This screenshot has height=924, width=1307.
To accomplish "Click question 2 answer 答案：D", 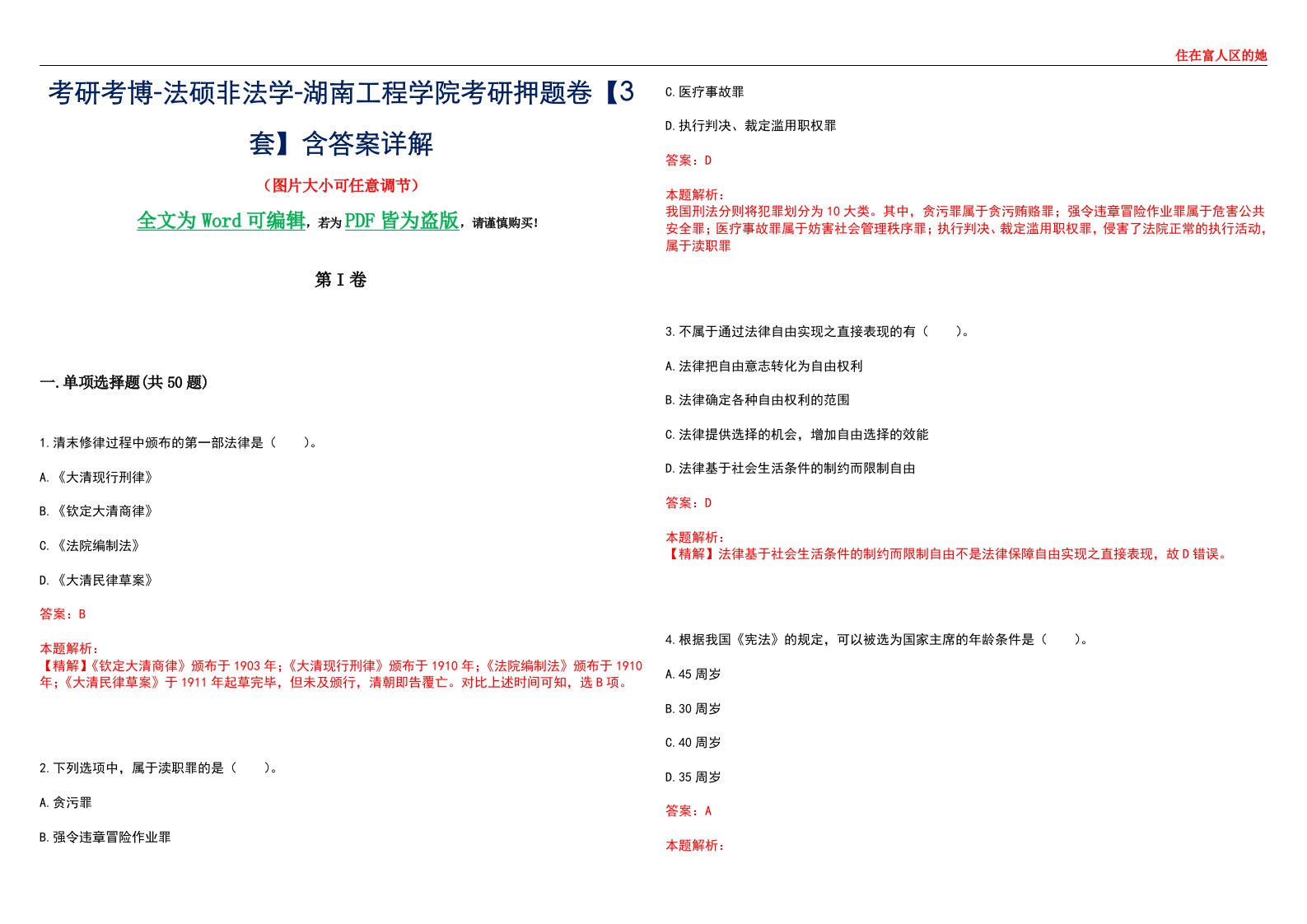I will point(689,160).
